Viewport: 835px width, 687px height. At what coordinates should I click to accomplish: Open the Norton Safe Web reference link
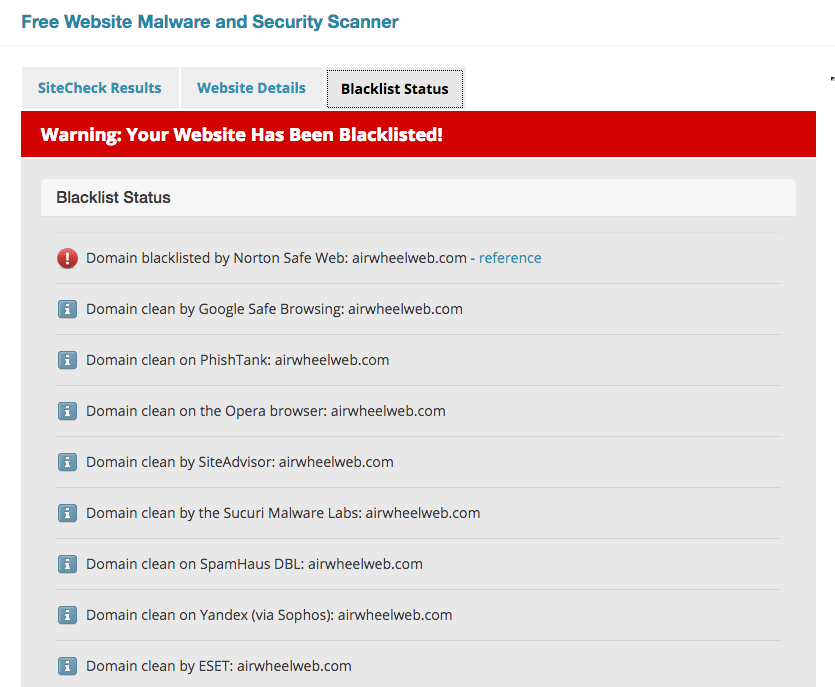tap(510, 258)
